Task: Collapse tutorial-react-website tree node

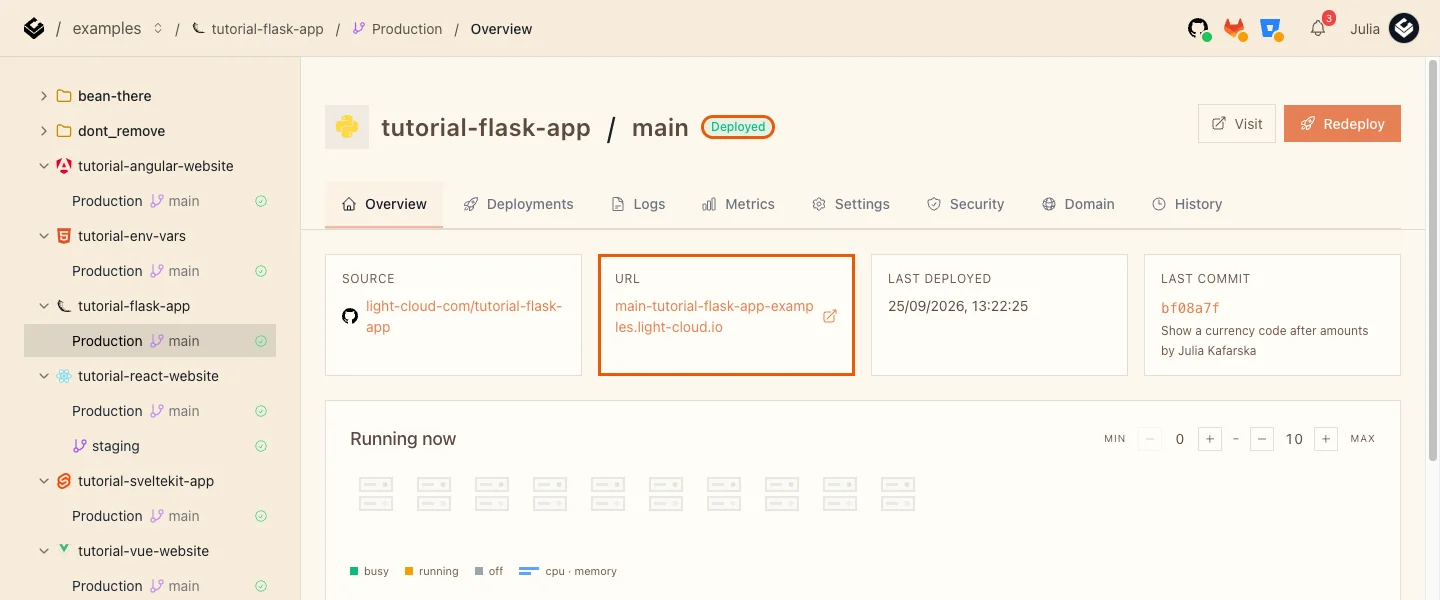Action: pos(43,376)
